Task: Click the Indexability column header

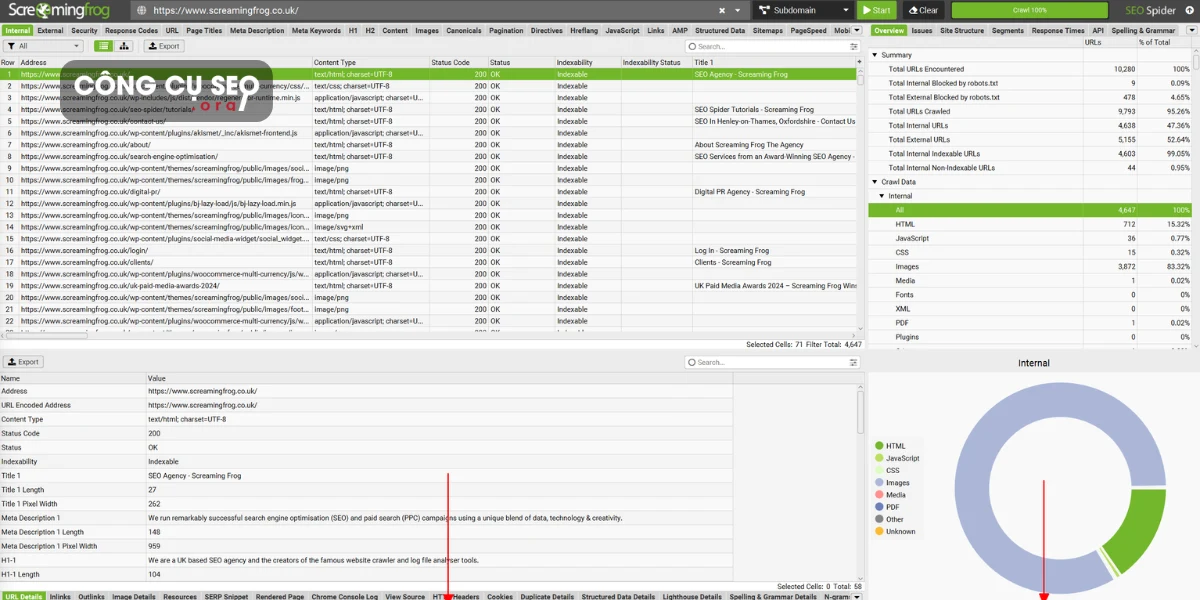Action: [x=588, y=62]
